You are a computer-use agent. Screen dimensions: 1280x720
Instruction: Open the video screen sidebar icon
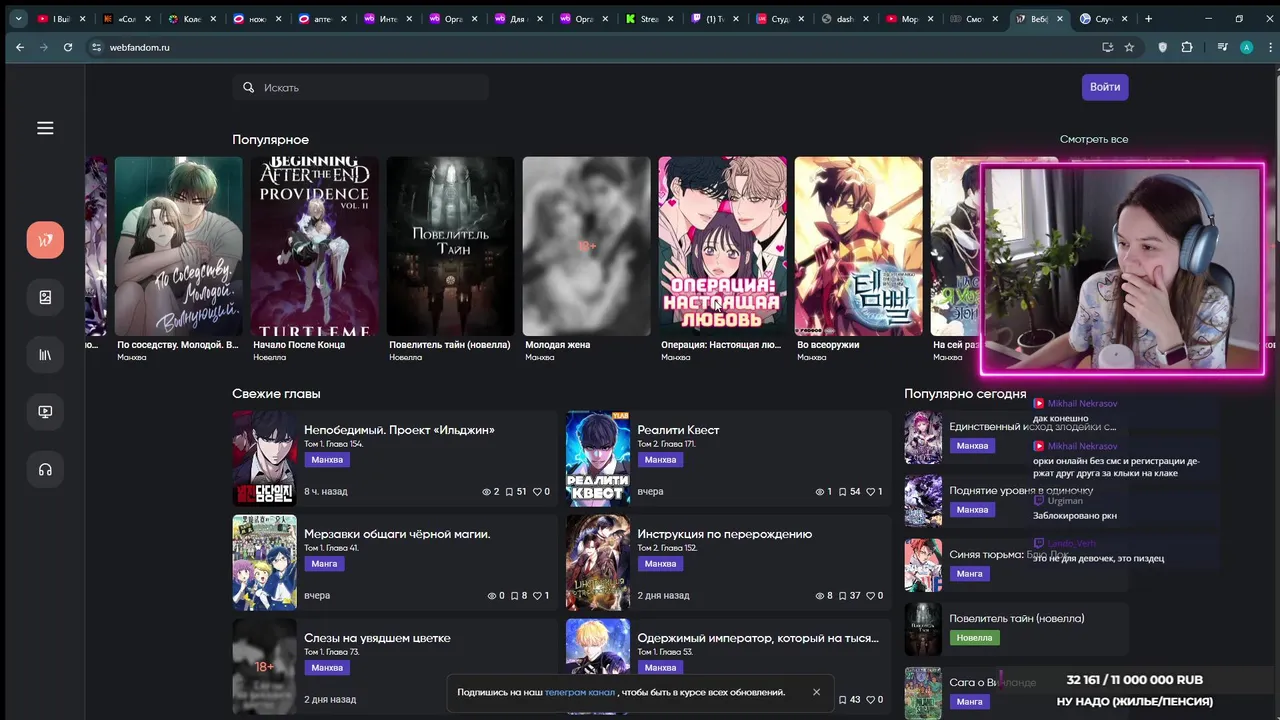[x=45, y=411]
